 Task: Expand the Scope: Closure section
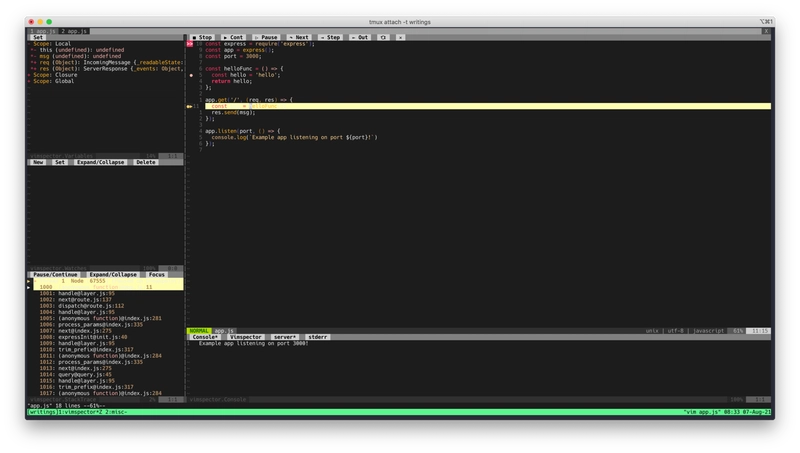click(29, 75)
